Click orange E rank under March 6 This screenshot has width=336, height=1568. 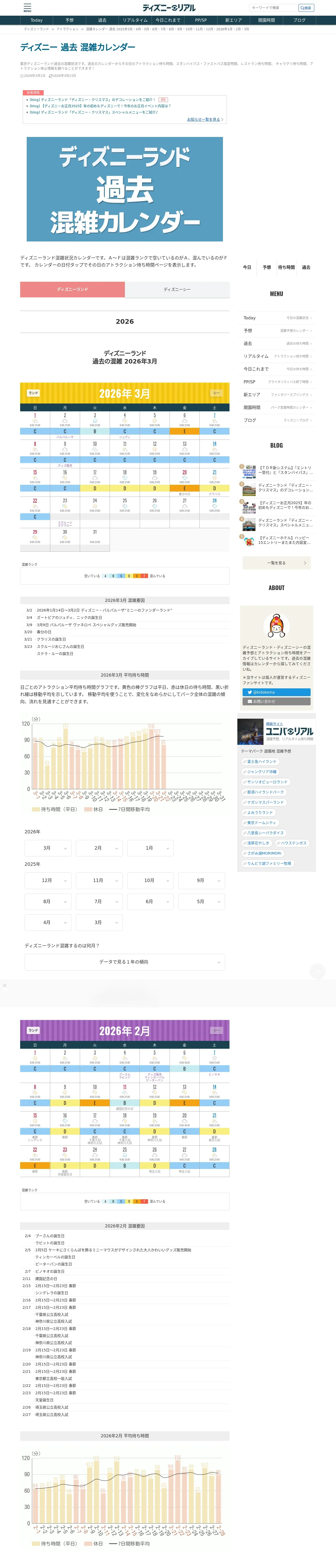coord(185,431)
